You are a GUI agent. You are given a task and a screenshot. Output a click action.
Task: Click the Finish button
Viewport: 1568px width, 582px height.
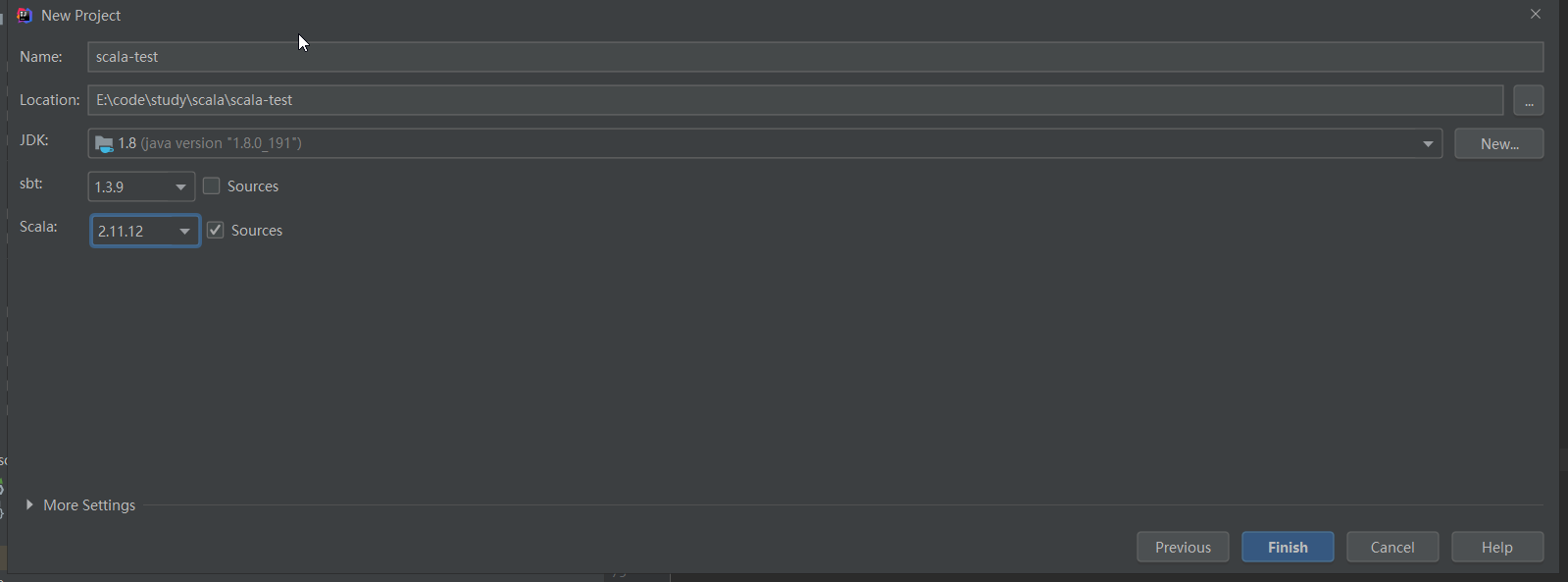pos(1288,547)
